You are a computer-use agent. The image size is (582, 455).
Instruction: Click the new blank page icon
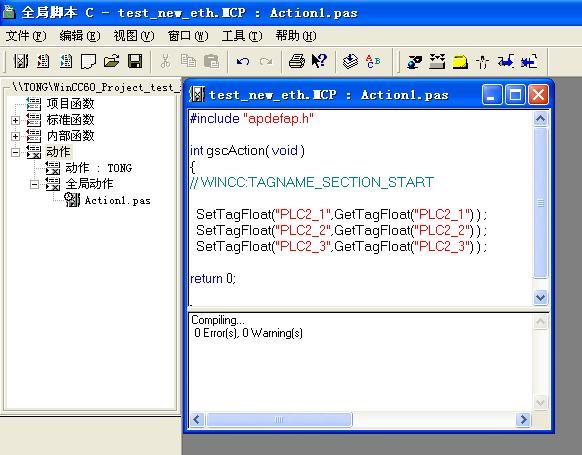click(x=88, y=61)
